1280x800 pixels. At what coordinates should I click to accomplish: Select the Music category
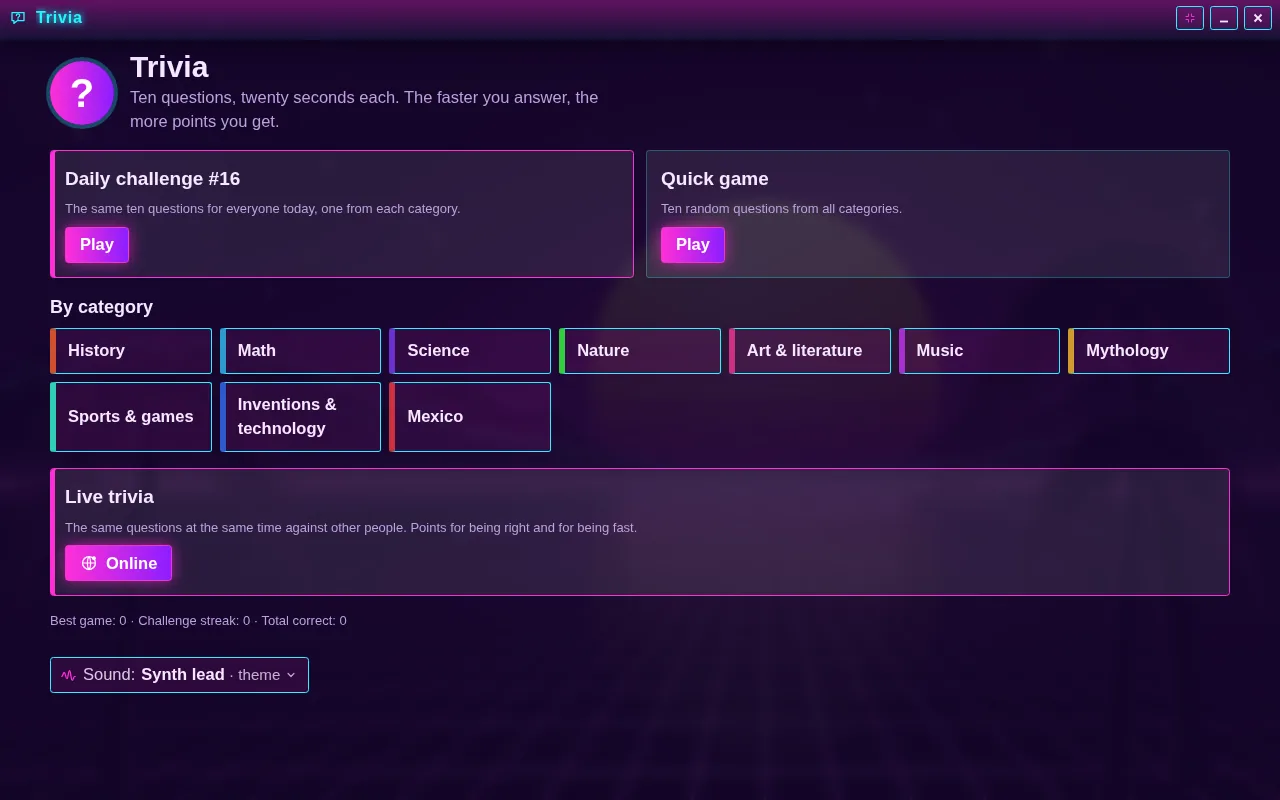[979, 351]
